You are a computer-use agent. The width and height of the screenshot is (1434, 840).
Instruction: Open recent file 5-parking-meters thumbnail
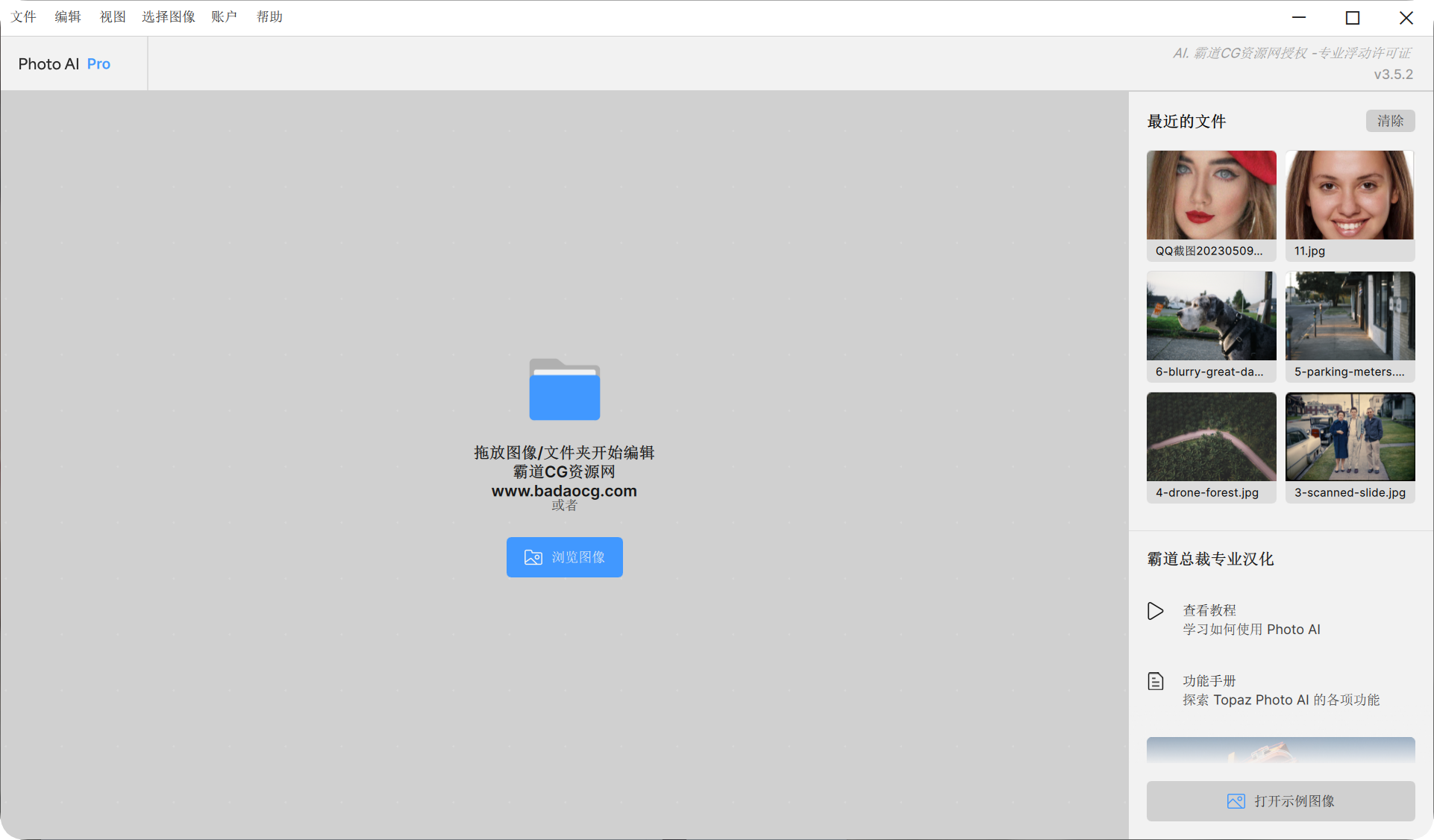coord(1350,326)
